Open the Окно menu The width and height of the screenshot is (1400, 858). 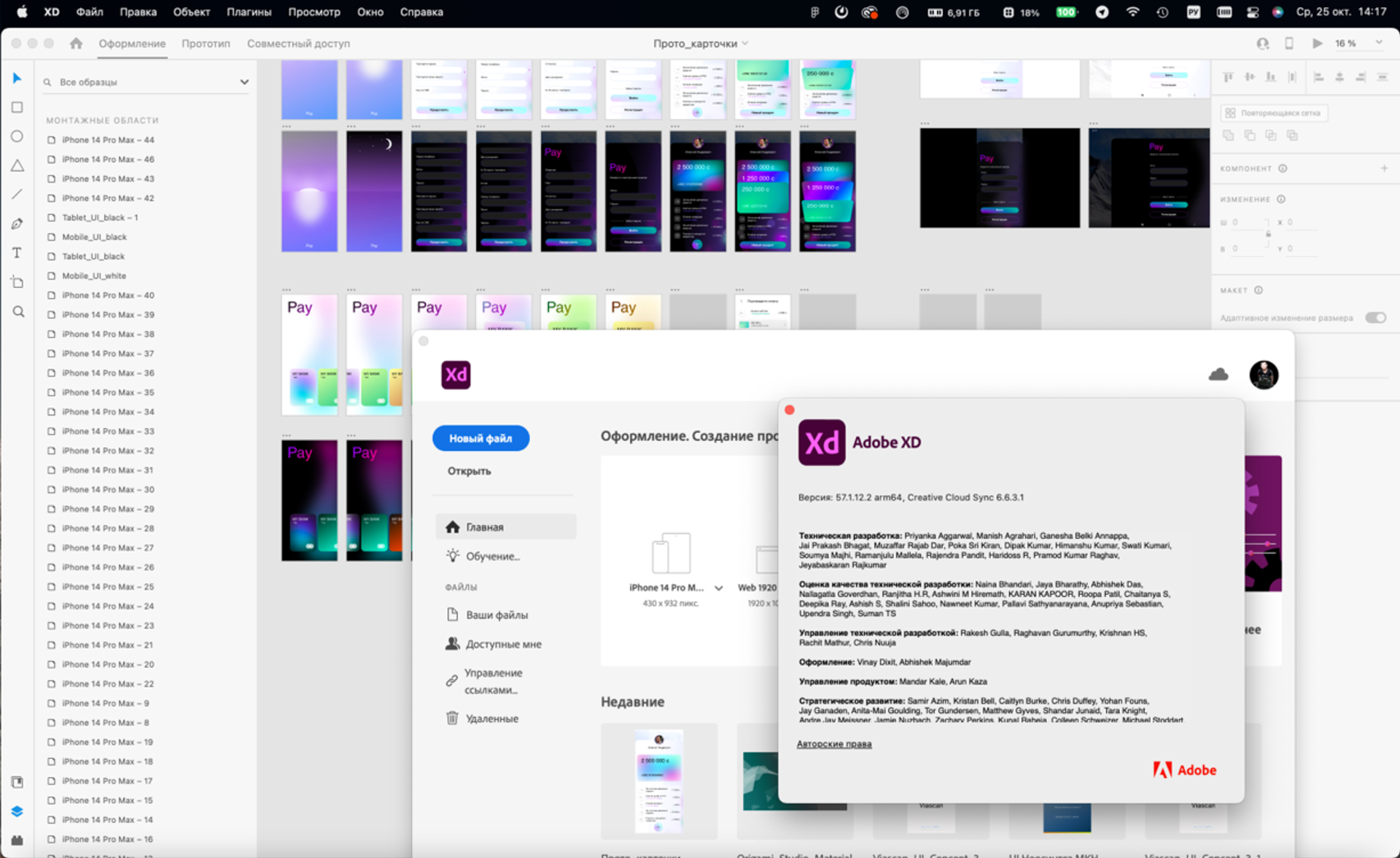tap(370, 12)
